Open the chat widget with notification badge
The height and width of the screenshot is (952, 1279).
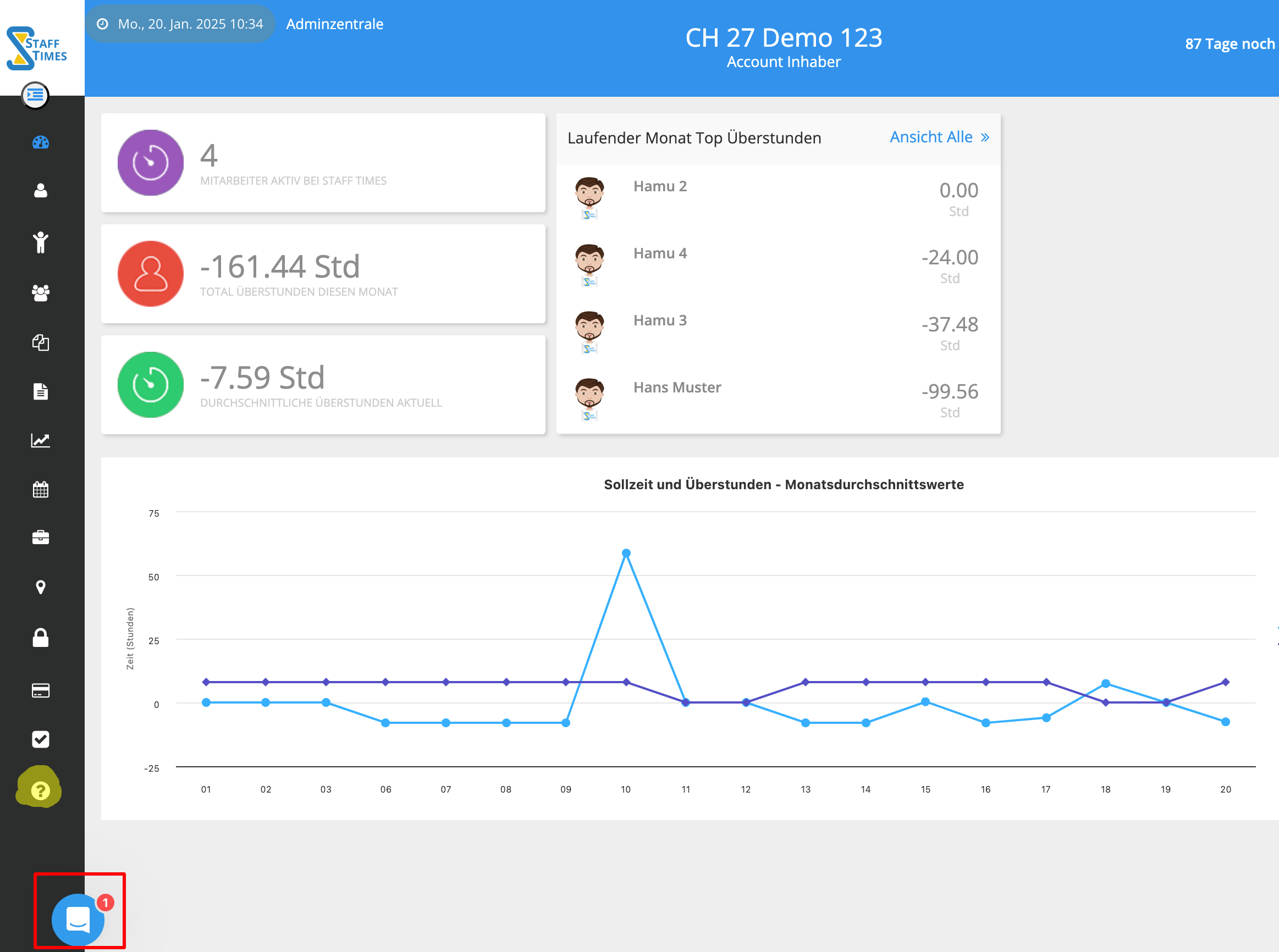78,919
